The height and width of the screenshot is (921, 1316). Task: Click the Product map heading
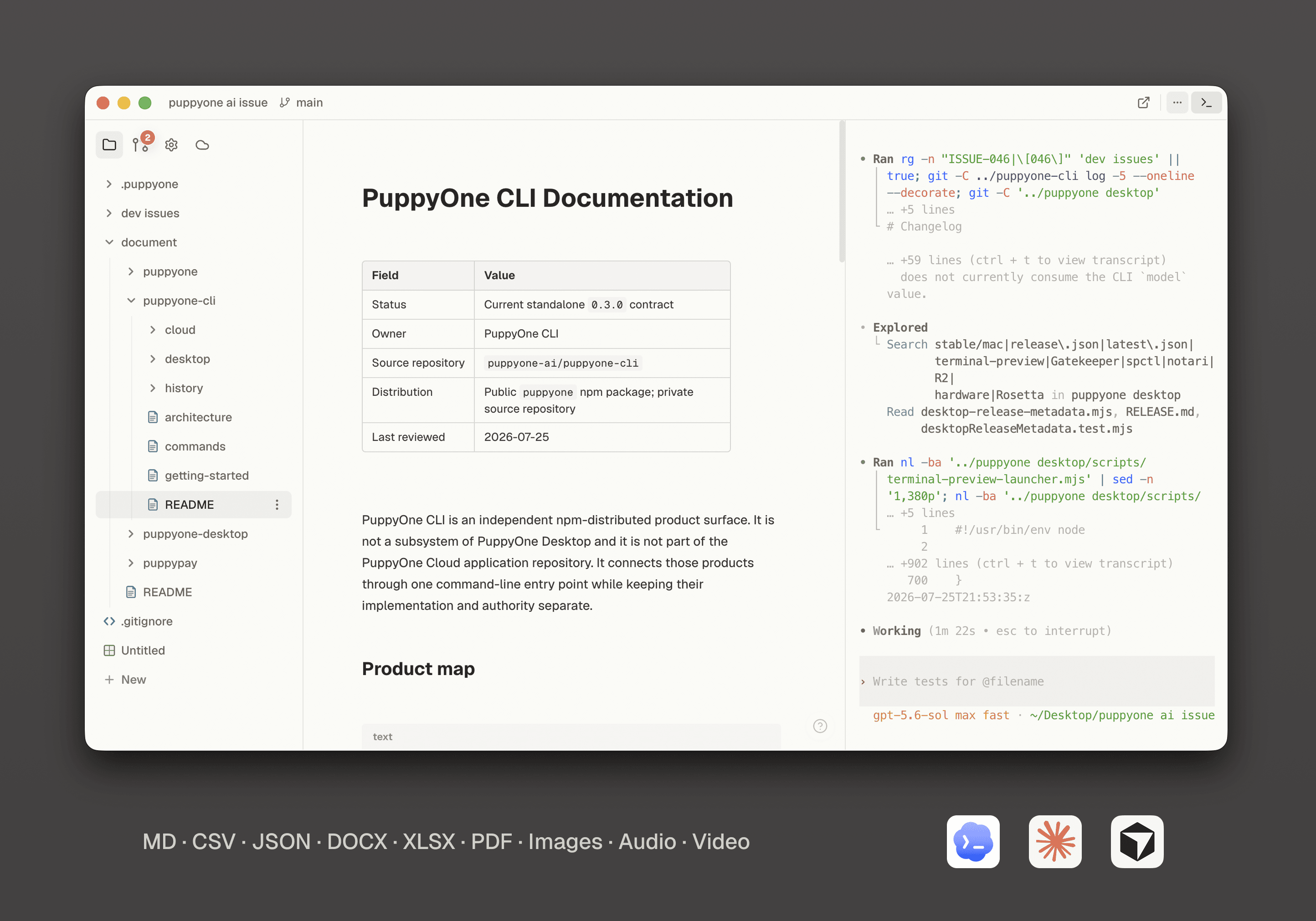click(418, 669)
